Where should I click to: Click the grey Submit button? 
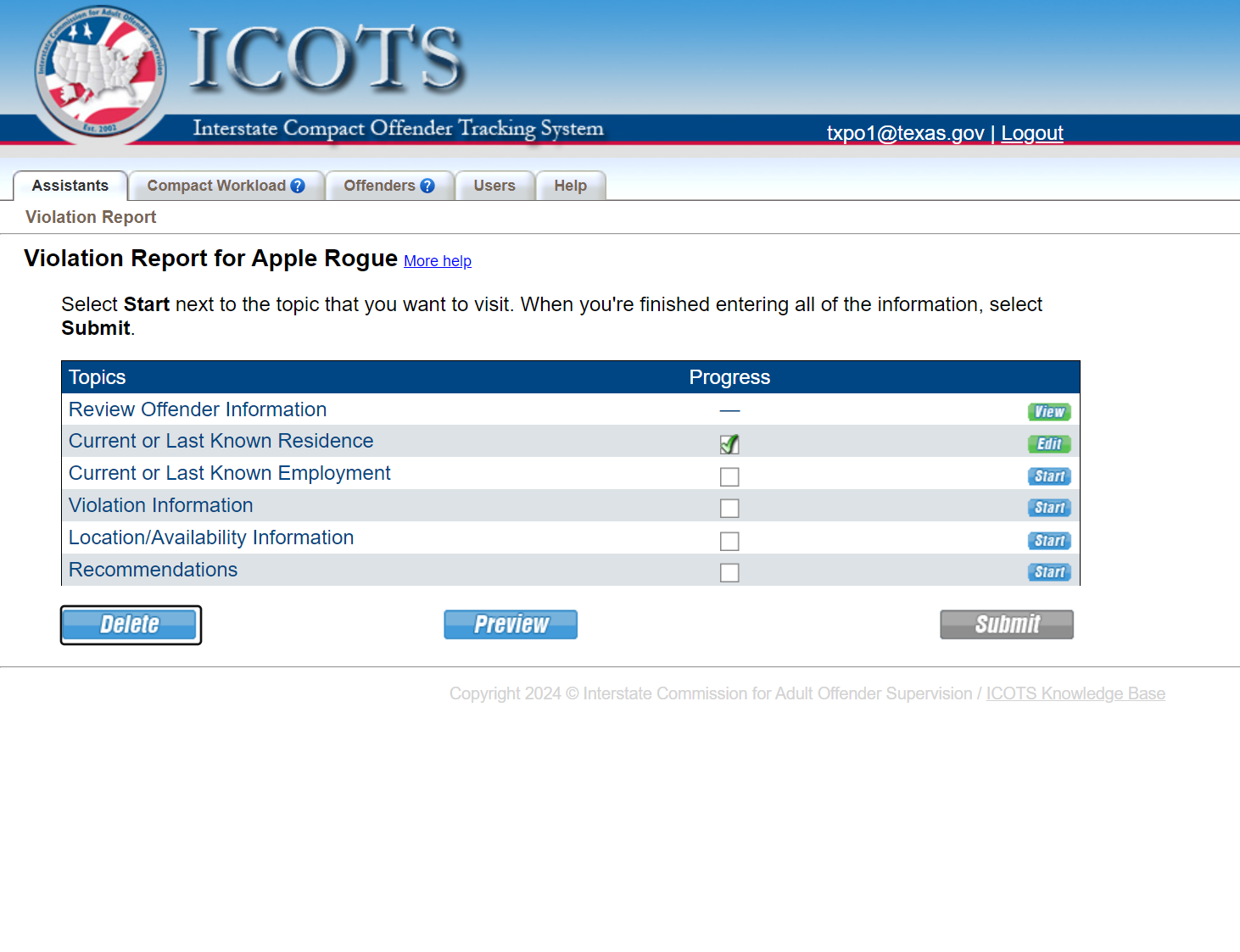(1007, 625)
